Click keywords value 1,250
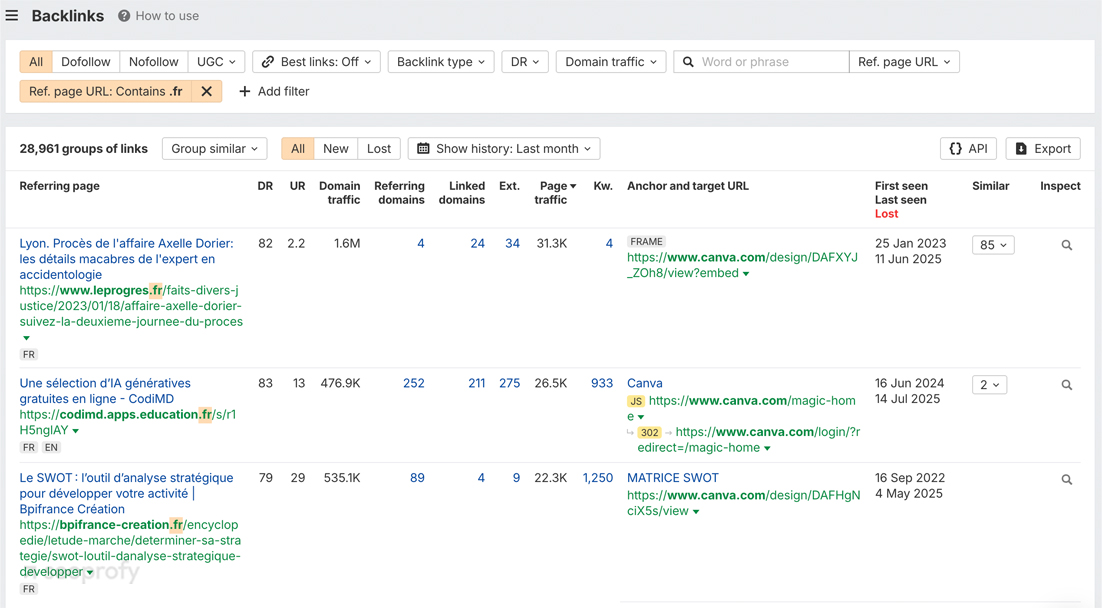The width and height of the screenshot is (1102, 608). tap(598, 478)
